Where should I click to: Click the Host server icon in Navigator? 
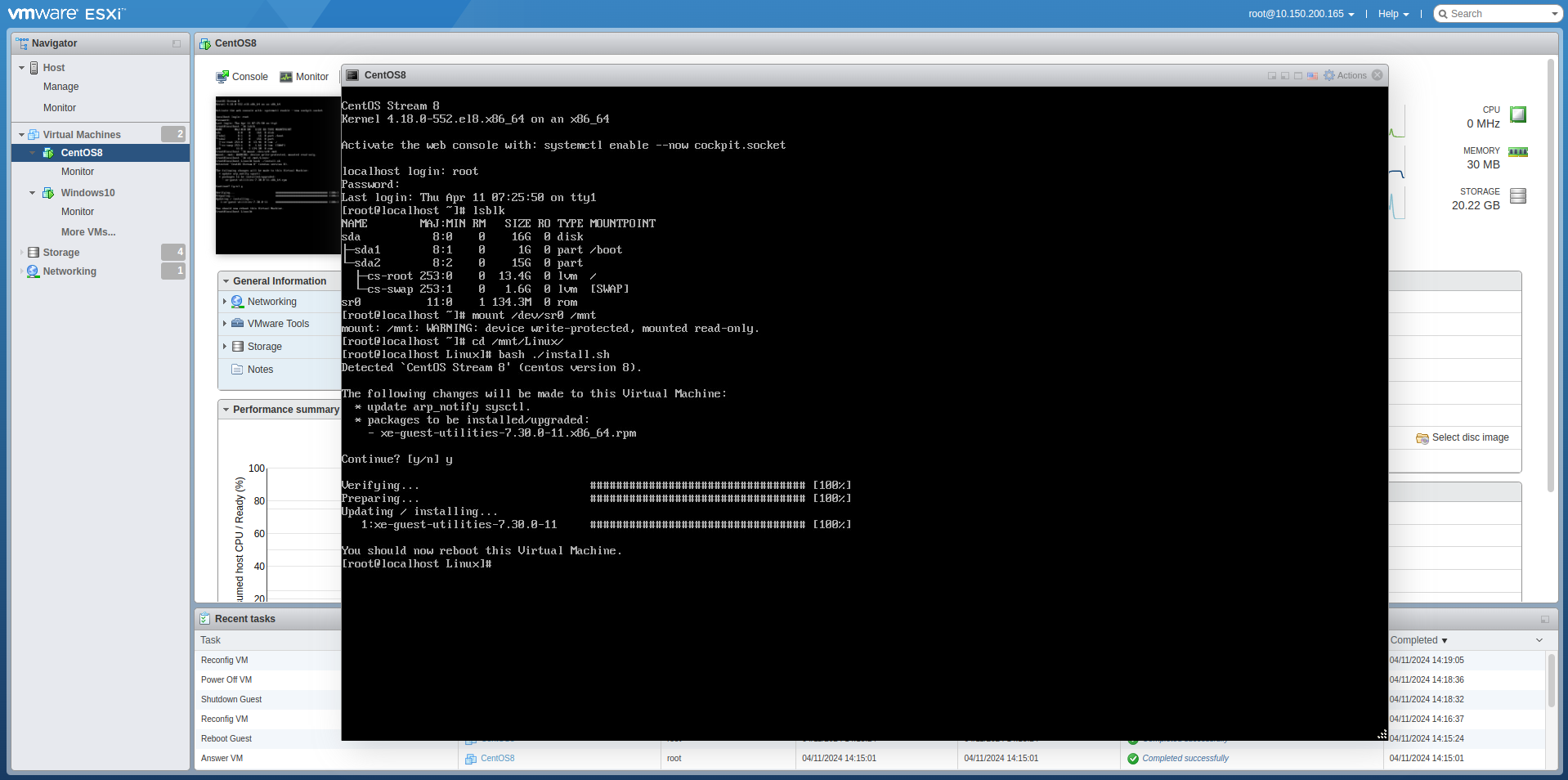[x=34, y=68]
